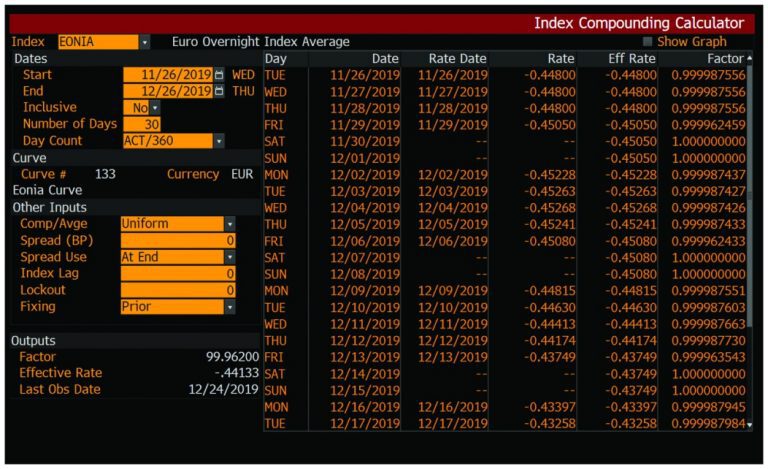Select Effective Rate output -.44133
The height and width of the screenshot is (469, 768).
tap(237, 374)
